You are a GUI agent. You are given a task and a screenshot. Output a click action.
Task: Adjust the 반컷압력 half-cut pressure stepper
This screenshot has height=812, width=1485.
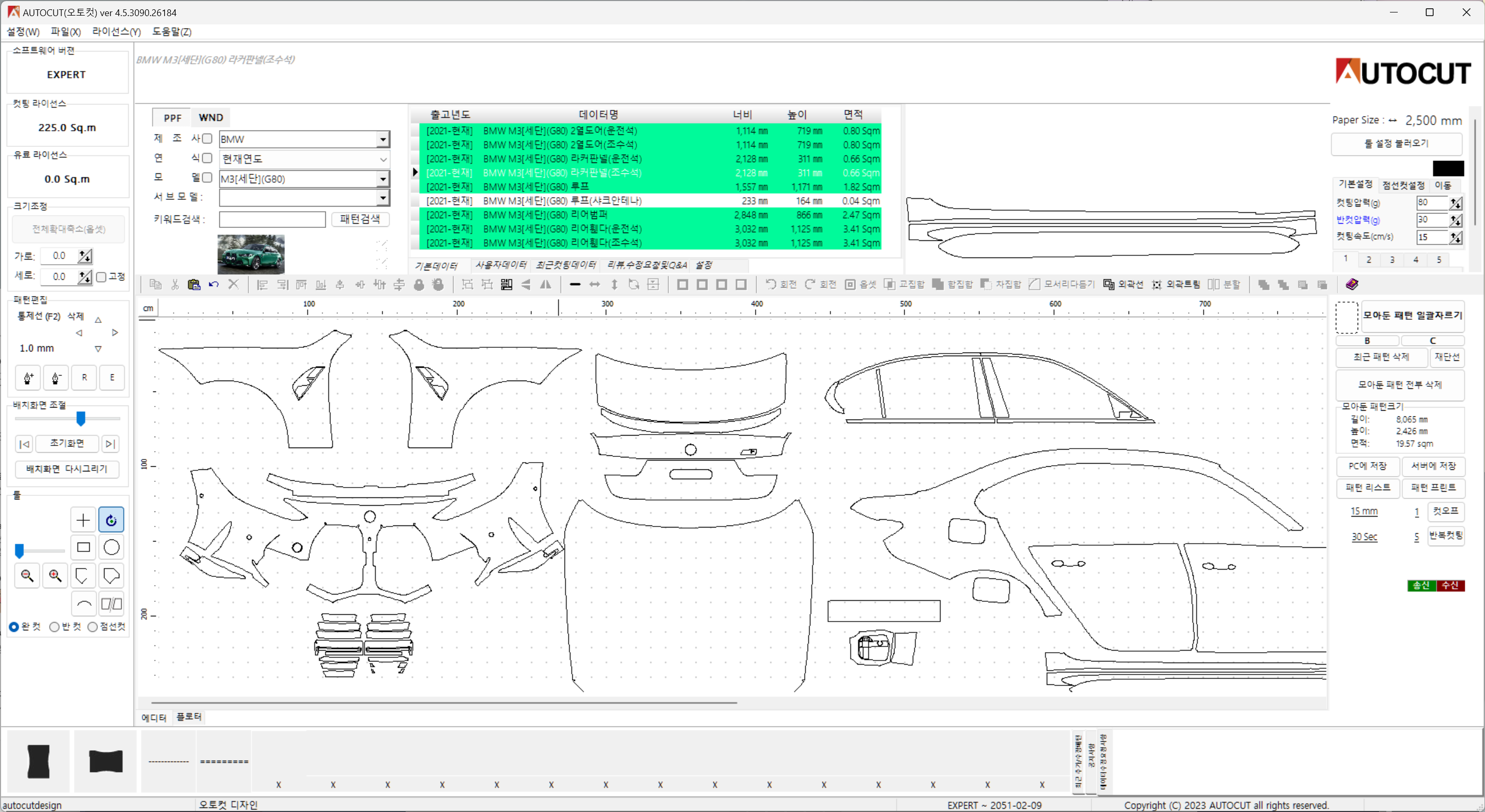pyautogui.click(x=1455, y=220)
